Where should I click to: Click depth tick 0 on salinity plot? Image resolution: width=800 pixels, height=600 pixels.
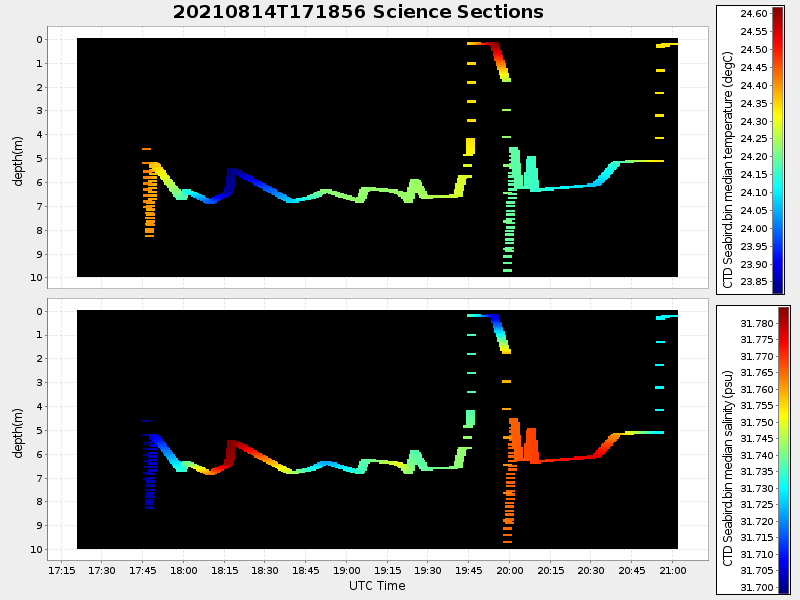39,311
